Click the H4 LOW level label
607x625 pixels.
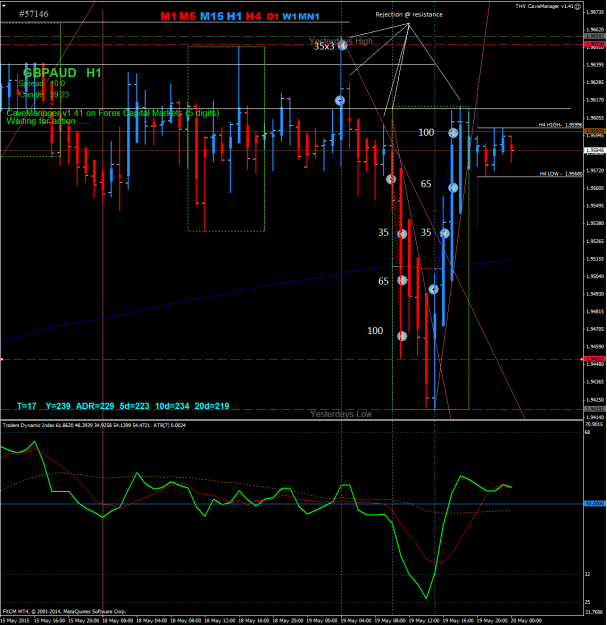click(561, 174)
